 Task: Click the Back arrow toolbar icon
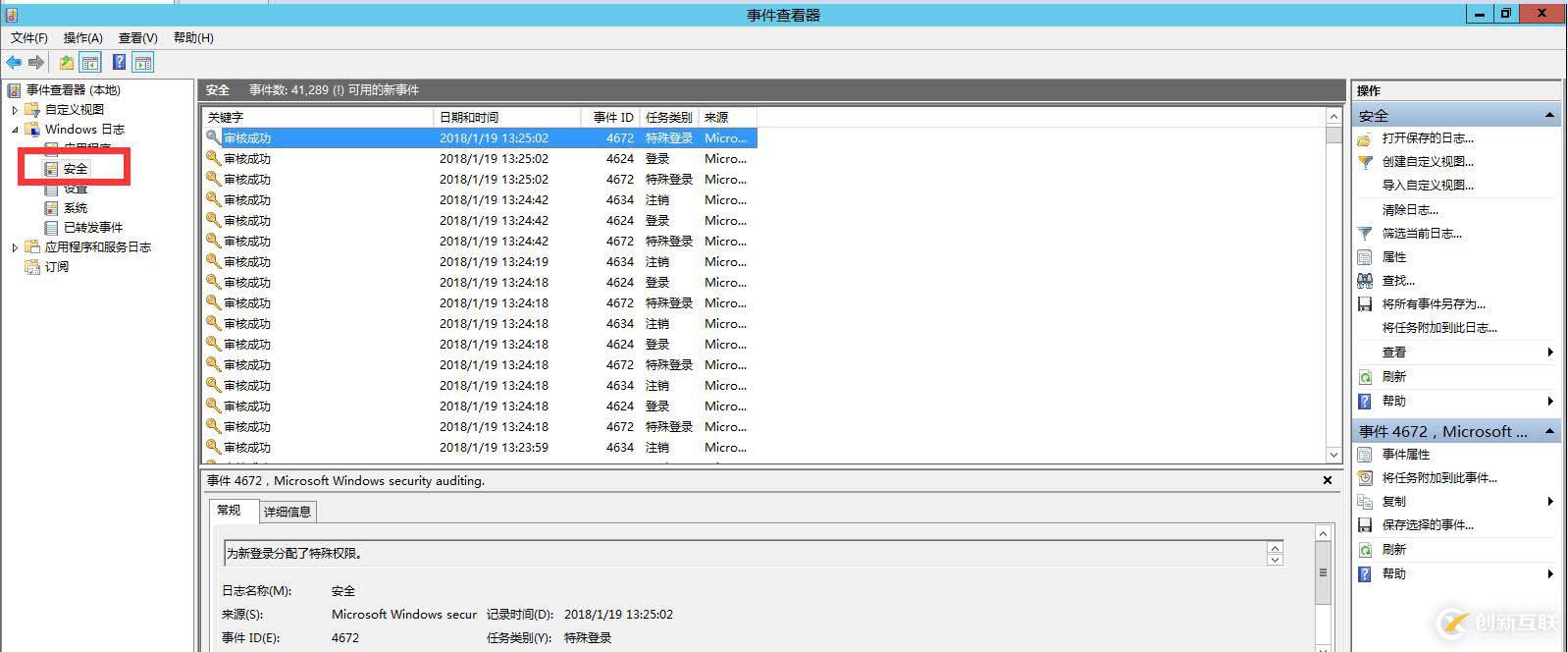click(14, 63)
